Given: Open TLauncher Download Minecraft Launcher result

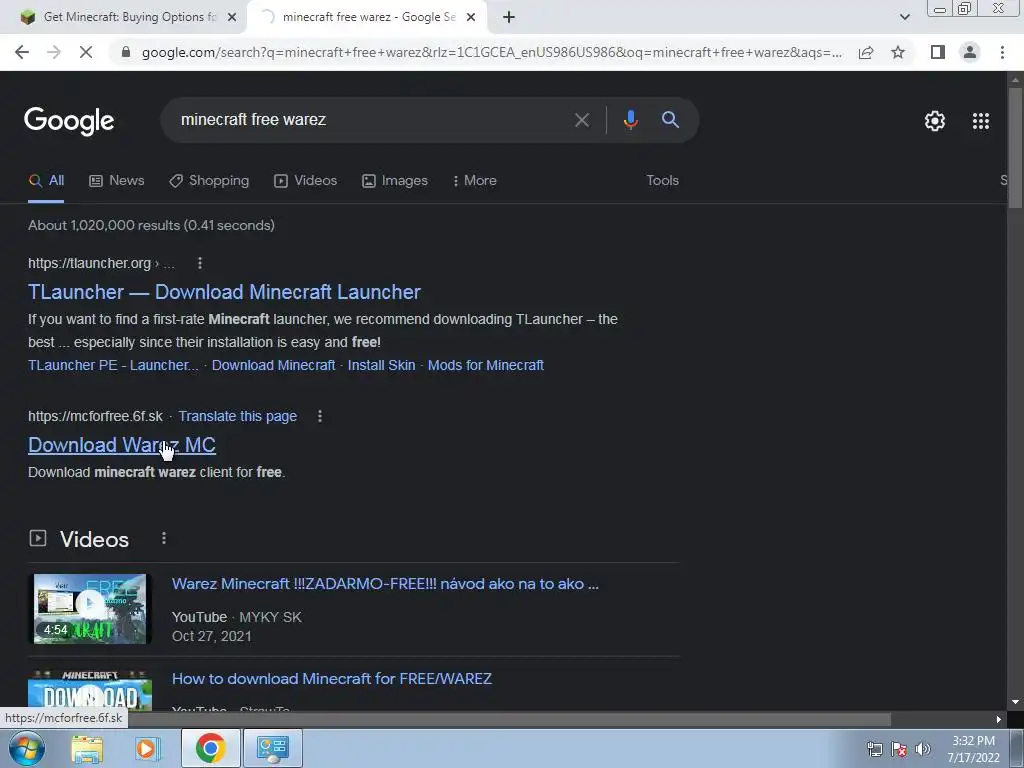Looking at the screenshot, I should pyautogui.click(x=224, y=292).
